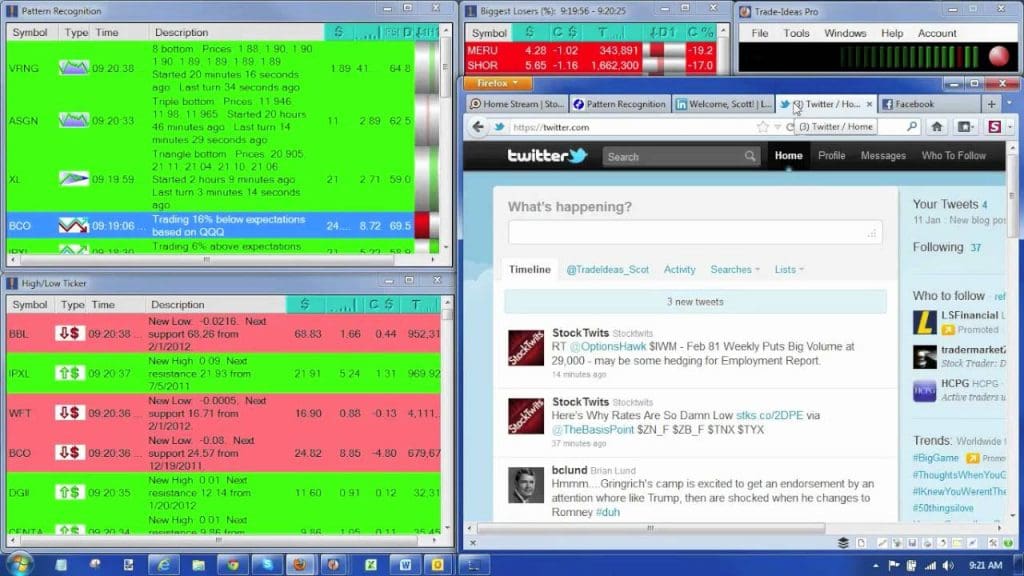Expand the Lists dropdown on Twitter

click(789, 269)
